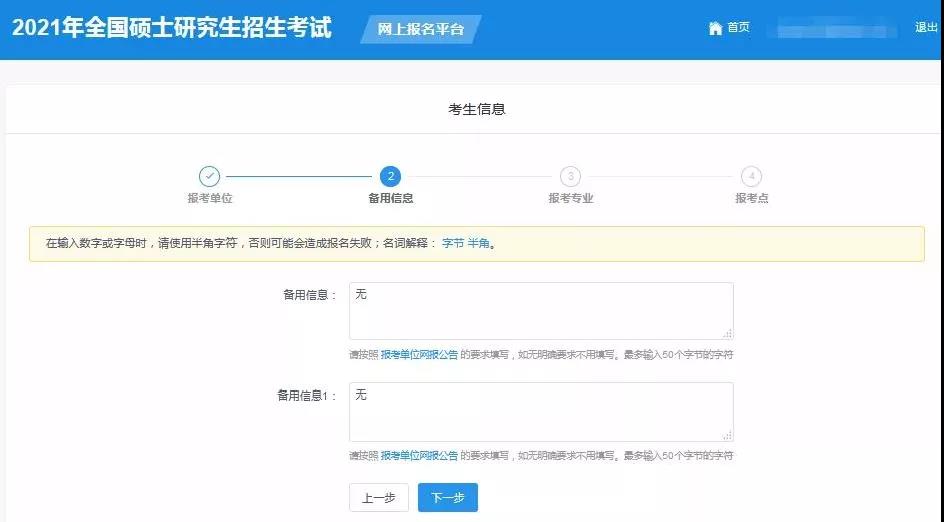
Task: Click the 报考点 step label
Action: pyautogui.click(x=751, y=198)
